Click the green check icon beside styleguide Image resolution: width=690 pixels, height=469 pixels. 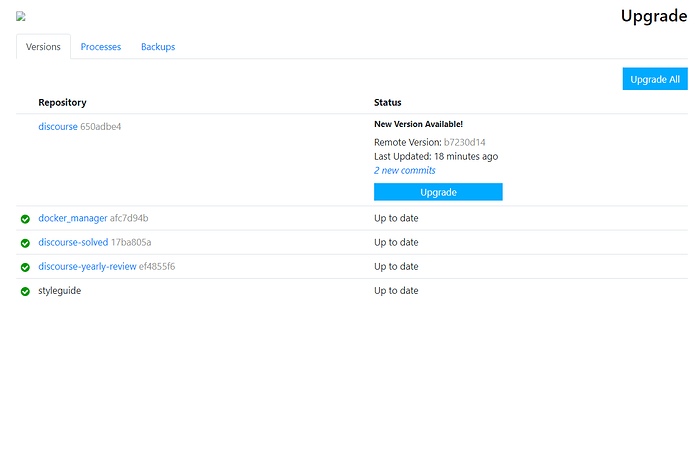tap(25, 291)
